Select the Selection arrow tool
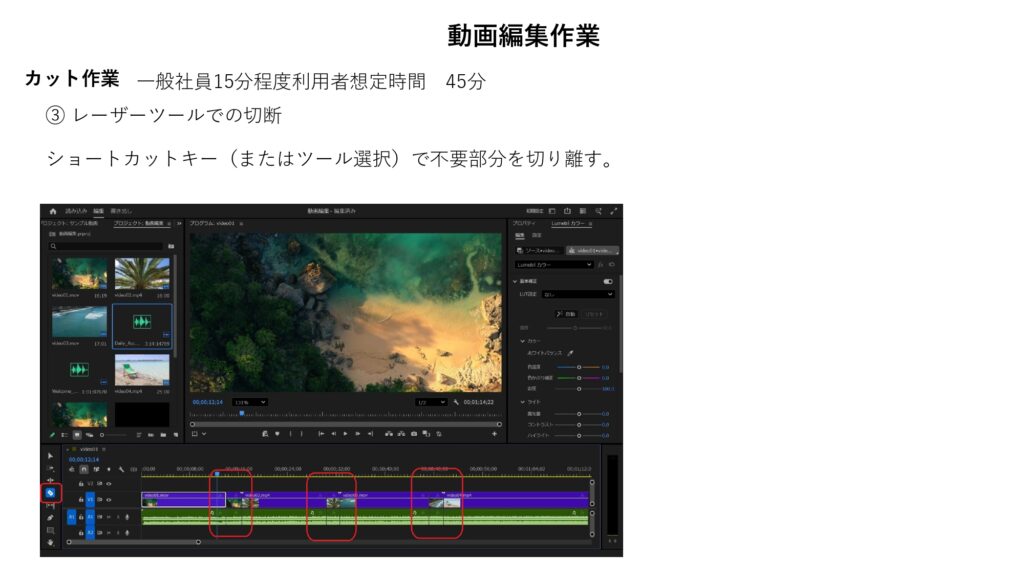This screenshot has width=1024, height=576. click(x=50, y=456)
